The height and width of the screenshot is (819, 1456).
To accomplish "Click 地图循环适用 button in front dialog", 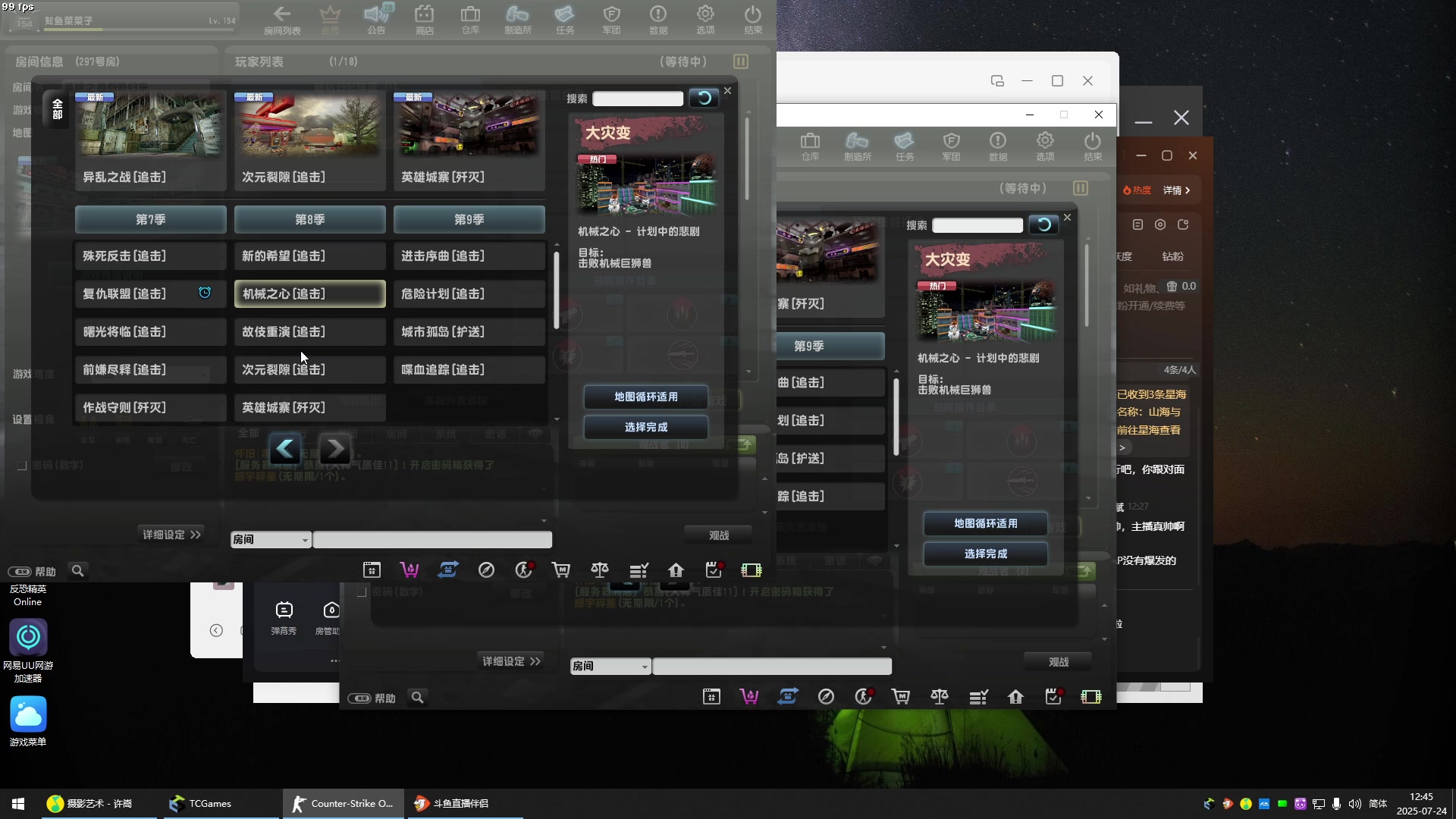I will click(x=645, y=397).
